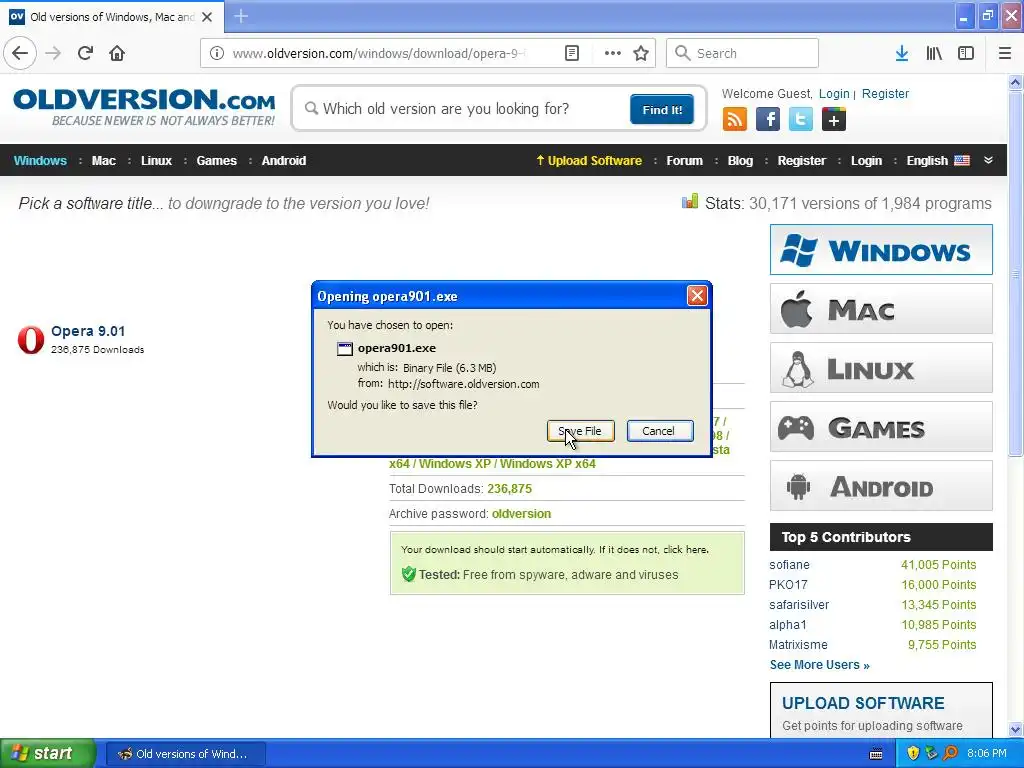The image size is (1024, 768).
Task: Click the safely remove hardware tray icon
Action: (931, 753)
